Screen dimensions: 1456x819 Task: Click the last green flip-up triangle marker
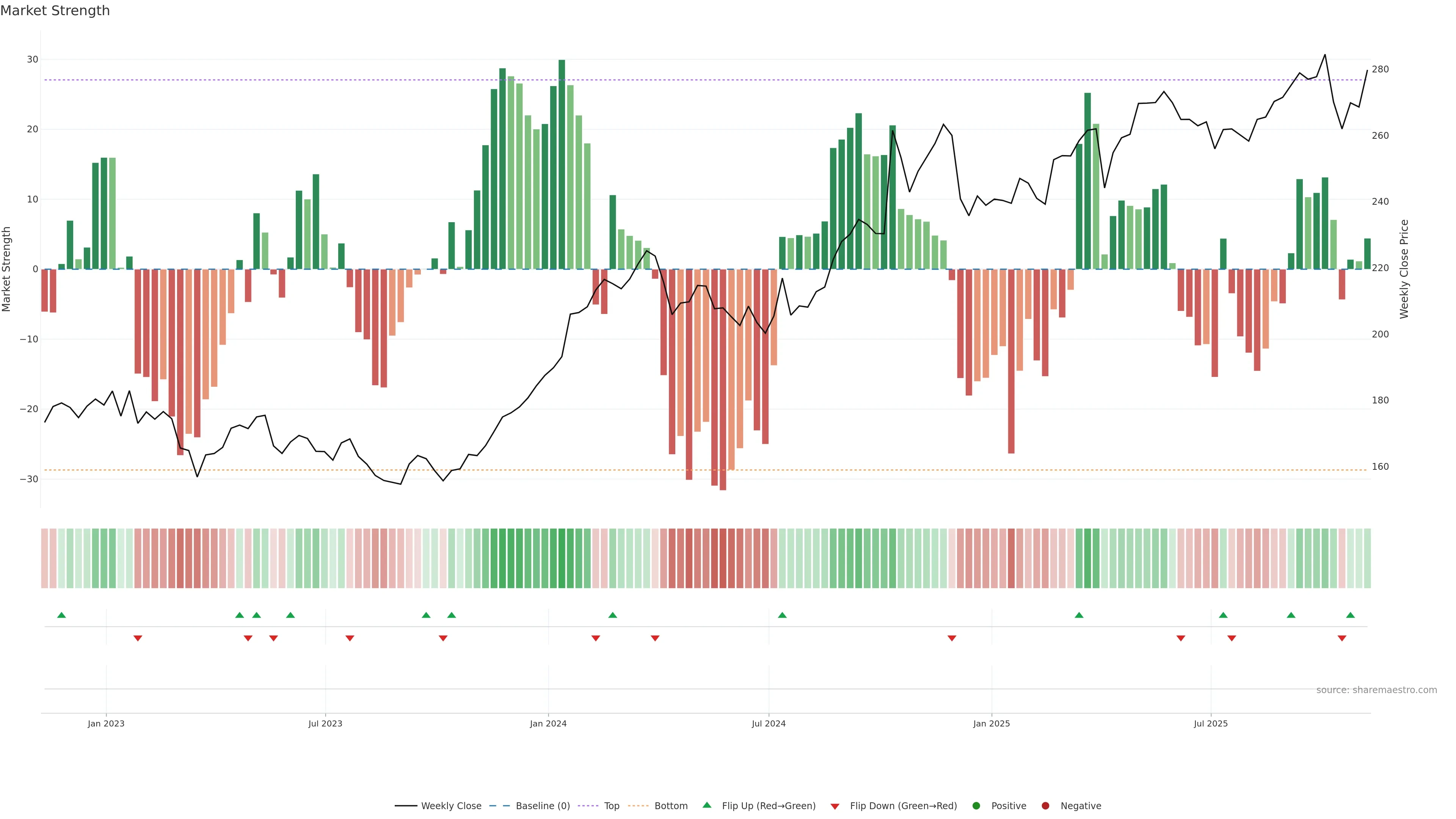point(1350,615)
